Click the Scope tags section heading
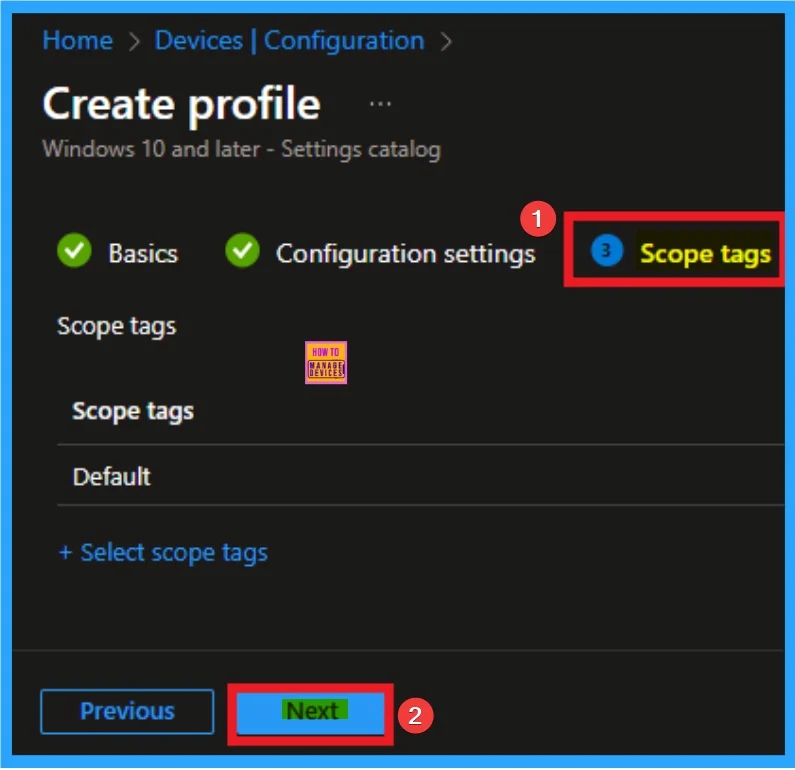The width and height of the screenshot is (795, 770). click(x=117, y=326)
